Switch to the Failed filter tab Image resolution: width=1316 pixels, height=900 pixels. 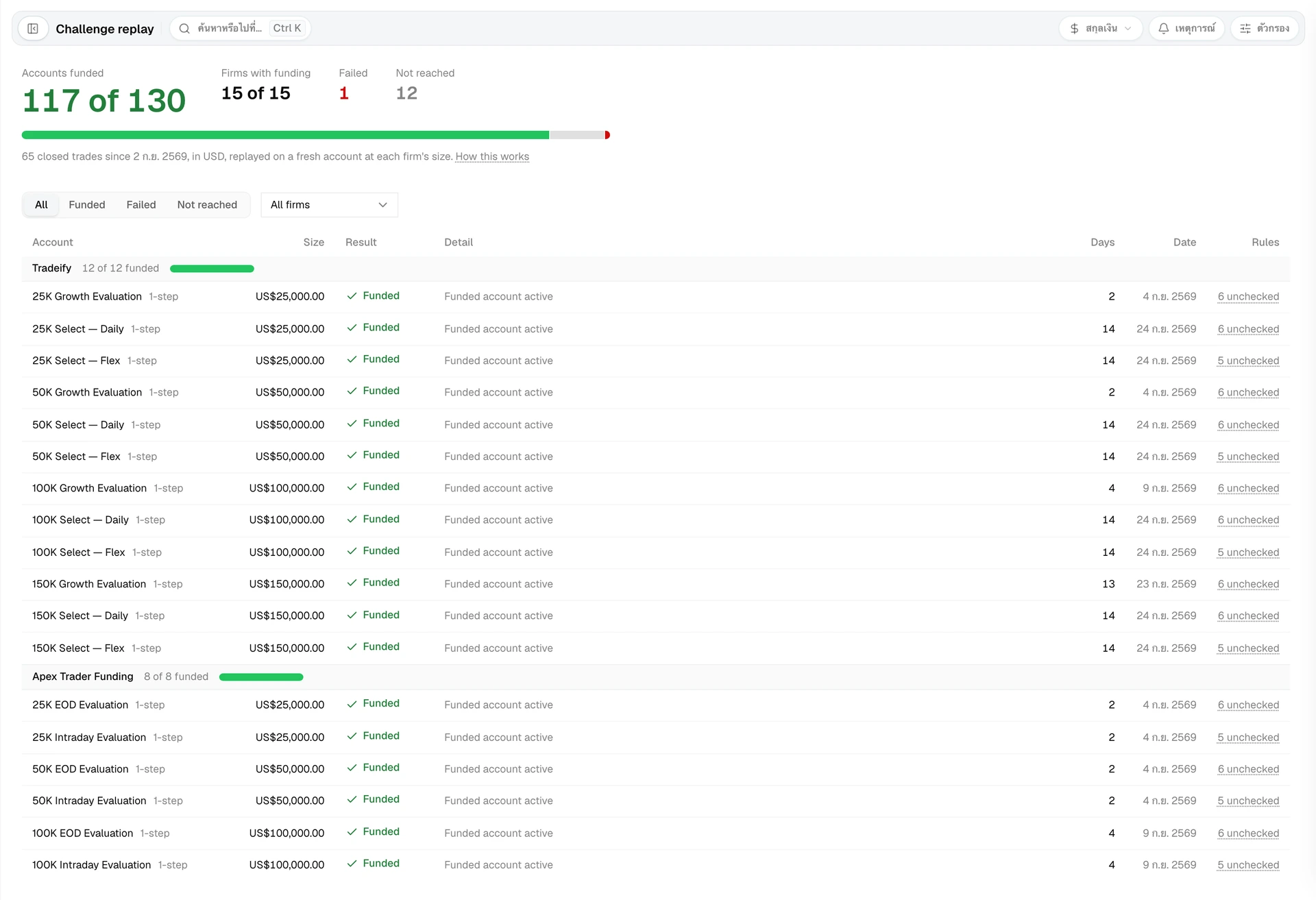[x=141, y=205]
